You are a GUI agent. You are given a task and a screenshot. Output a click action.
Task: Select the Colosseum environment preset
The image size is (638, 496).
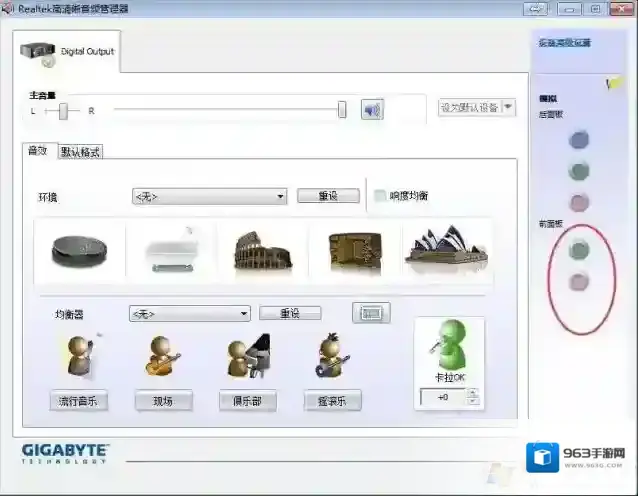point(262,250)
